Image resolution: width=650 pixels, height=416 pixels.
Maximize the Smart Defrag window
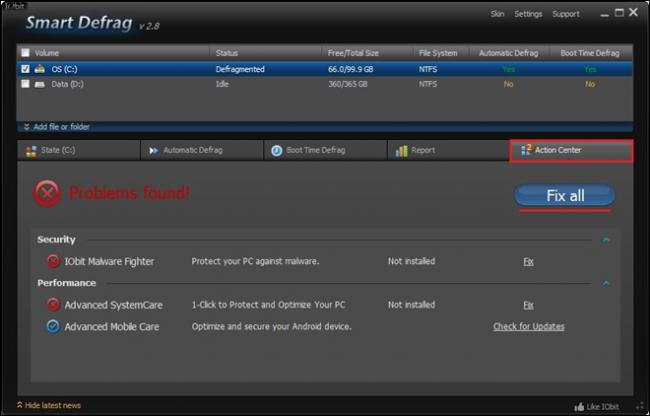click(619, 13)
